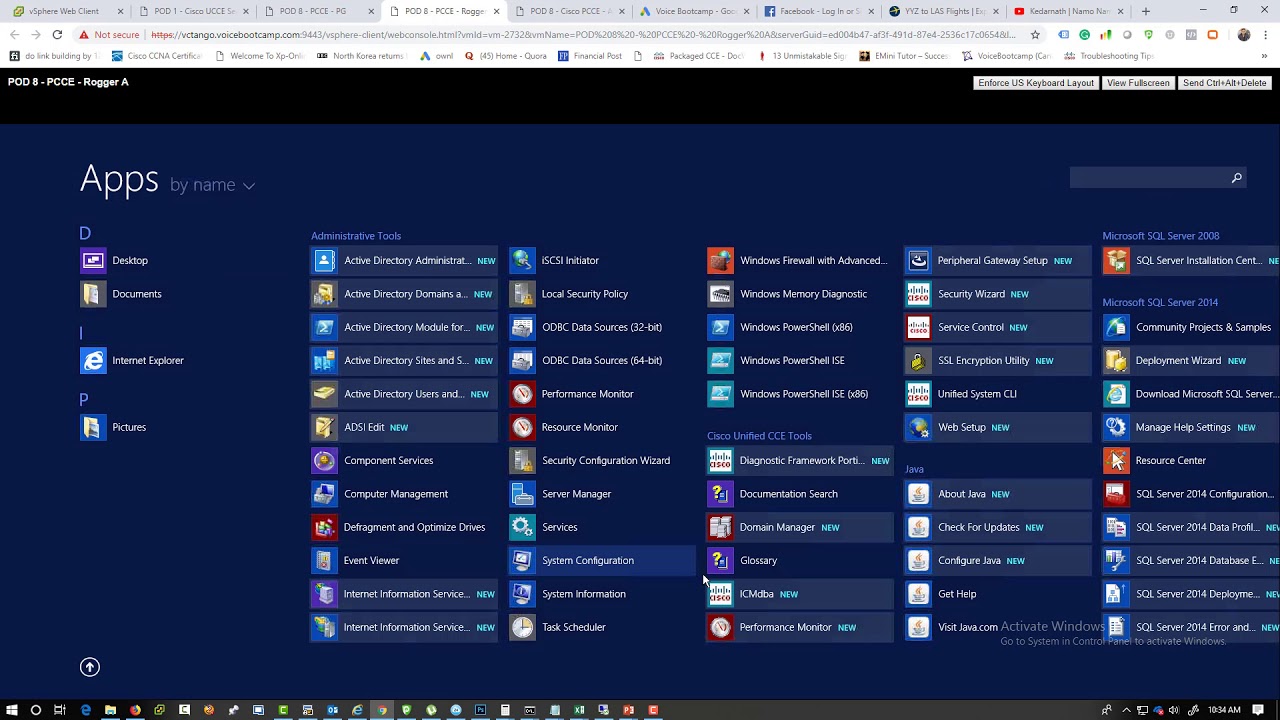Image resolution: width=1280 pixels, height=720 pixels.
Task: Open Computer Management icon
Action: pyautogui.click(x=324, y=494)
